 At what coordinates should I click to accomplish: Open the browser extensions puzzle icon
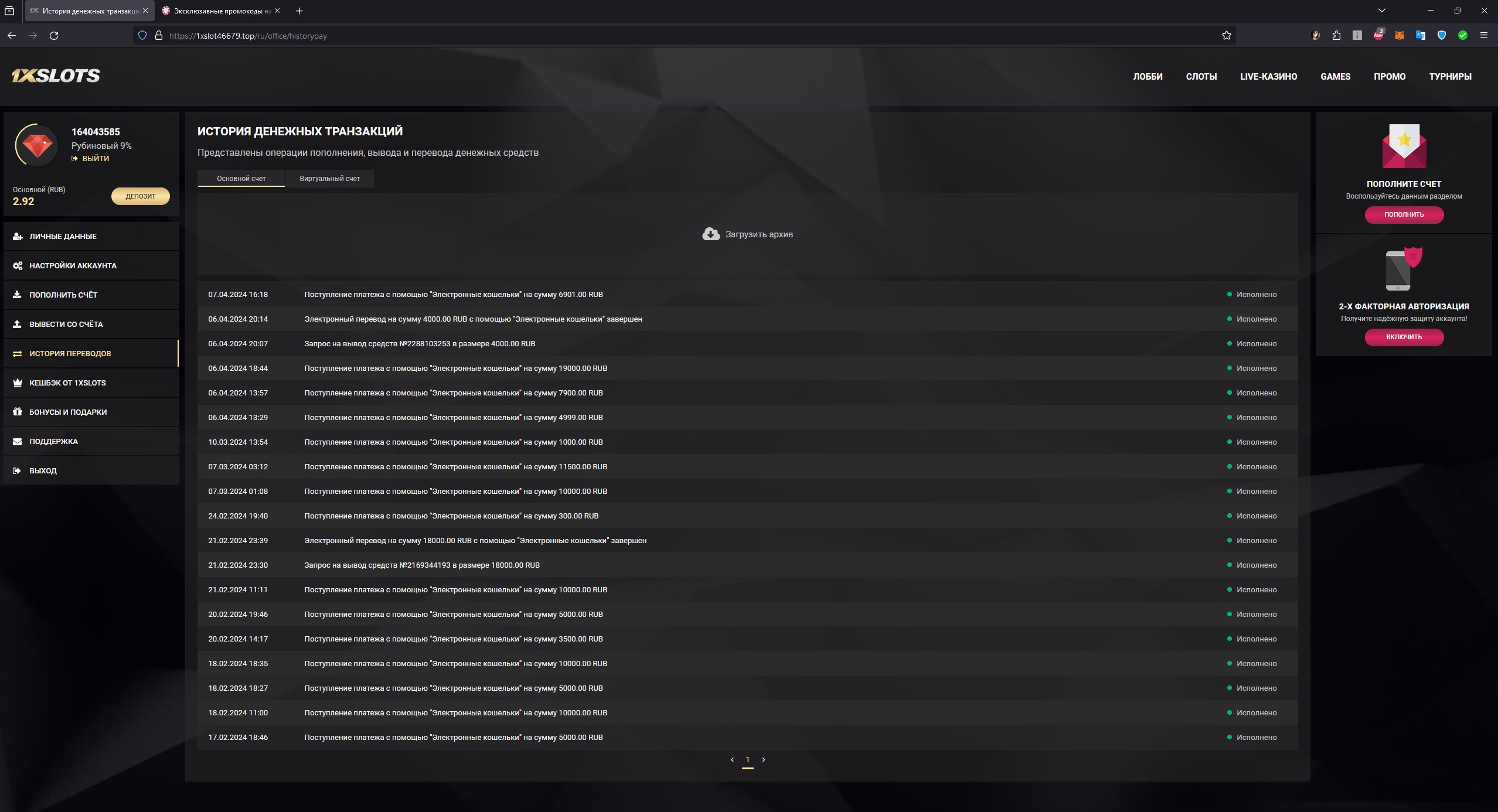[x=1336, y=36]
